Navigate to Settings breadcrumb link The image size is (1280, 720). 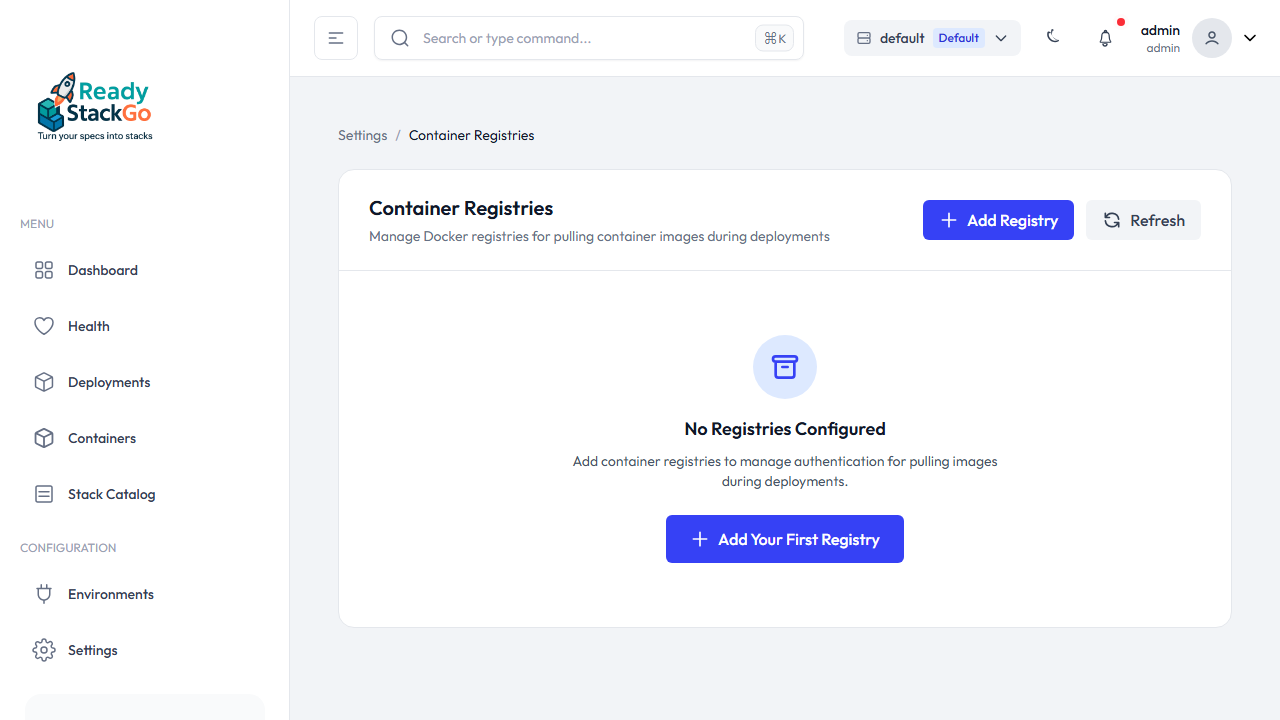point(362,135)
